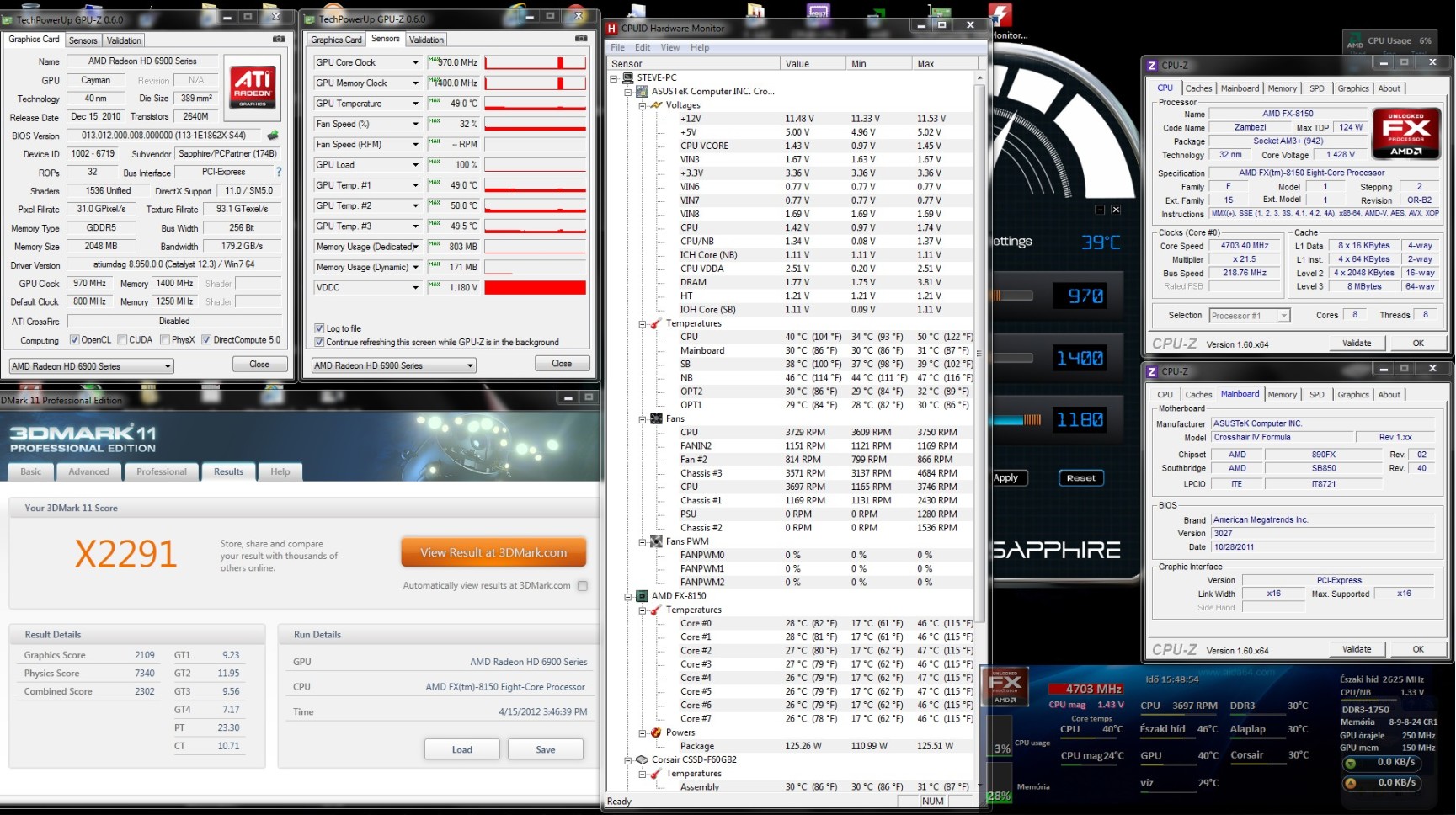Click the AMD FX processor logo in CPU-Z
The height and width of the screenshot is (815, 1456).
[1405, 133]
